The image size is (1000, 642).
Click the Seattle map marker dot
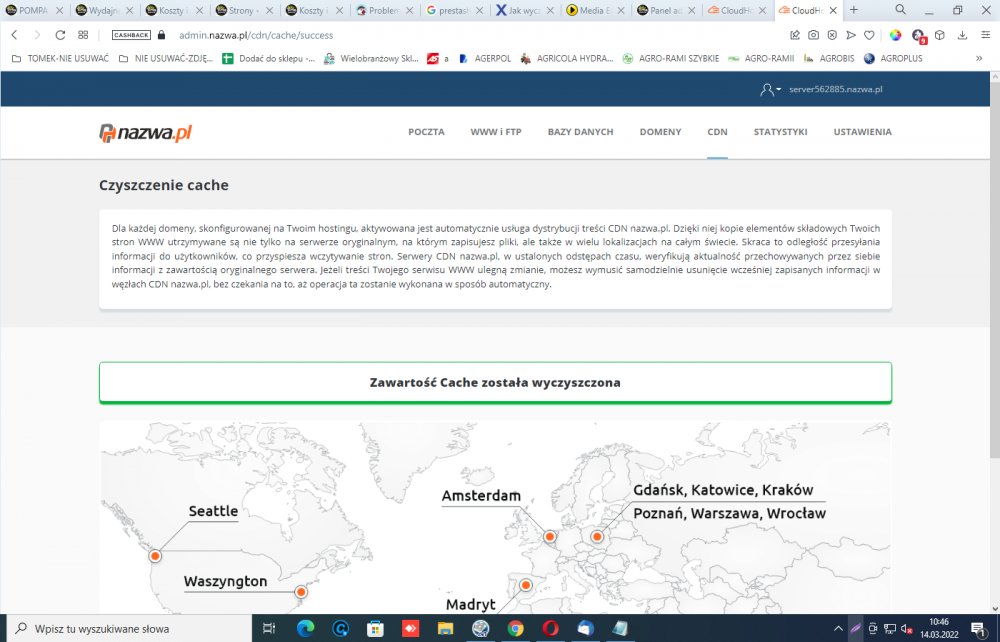(x=155, y=556)
